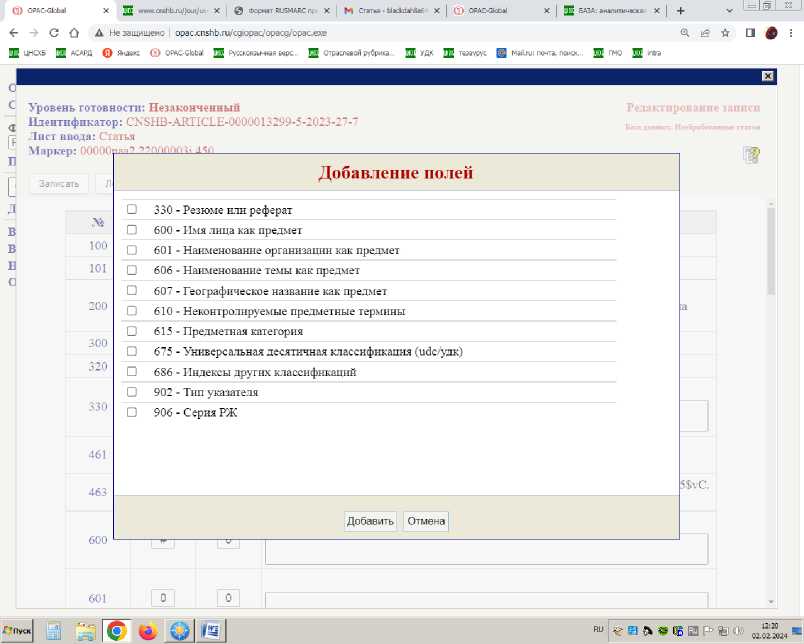Bookmark this page with star icon

click(x=725, y=33)
